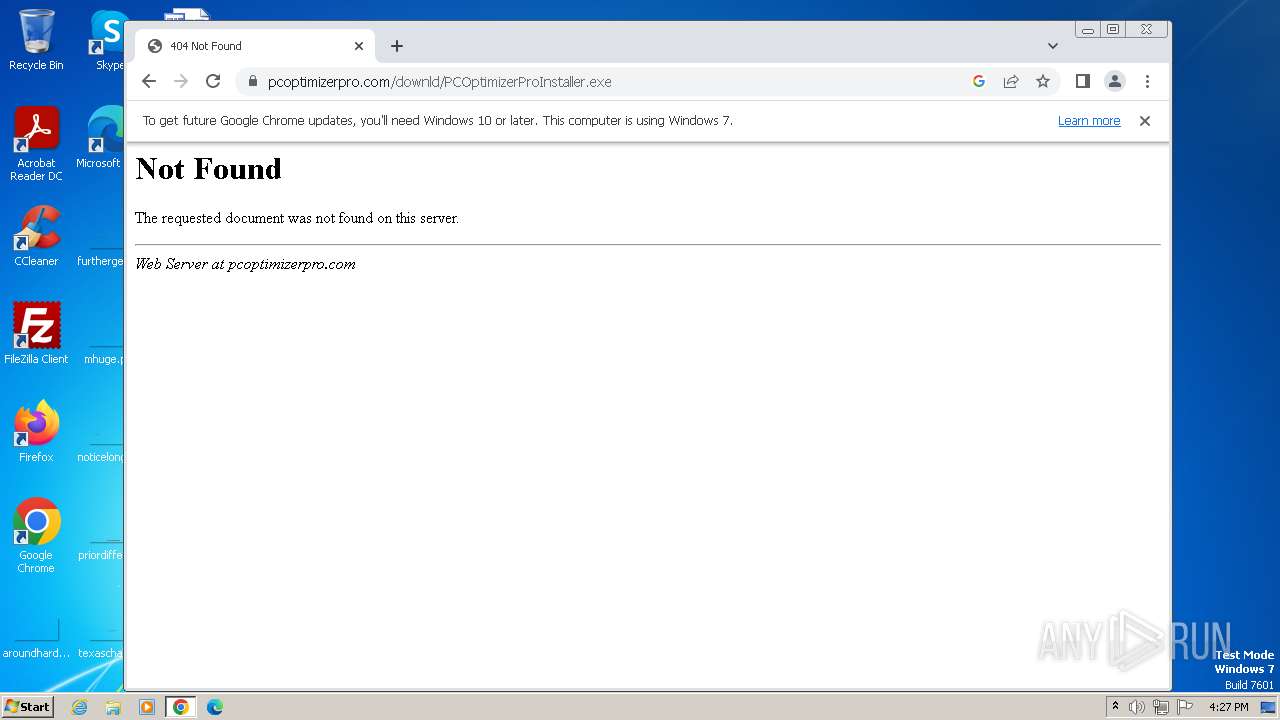
Task: Click the volume speaker tray icon
Action: coord(1137,707)
